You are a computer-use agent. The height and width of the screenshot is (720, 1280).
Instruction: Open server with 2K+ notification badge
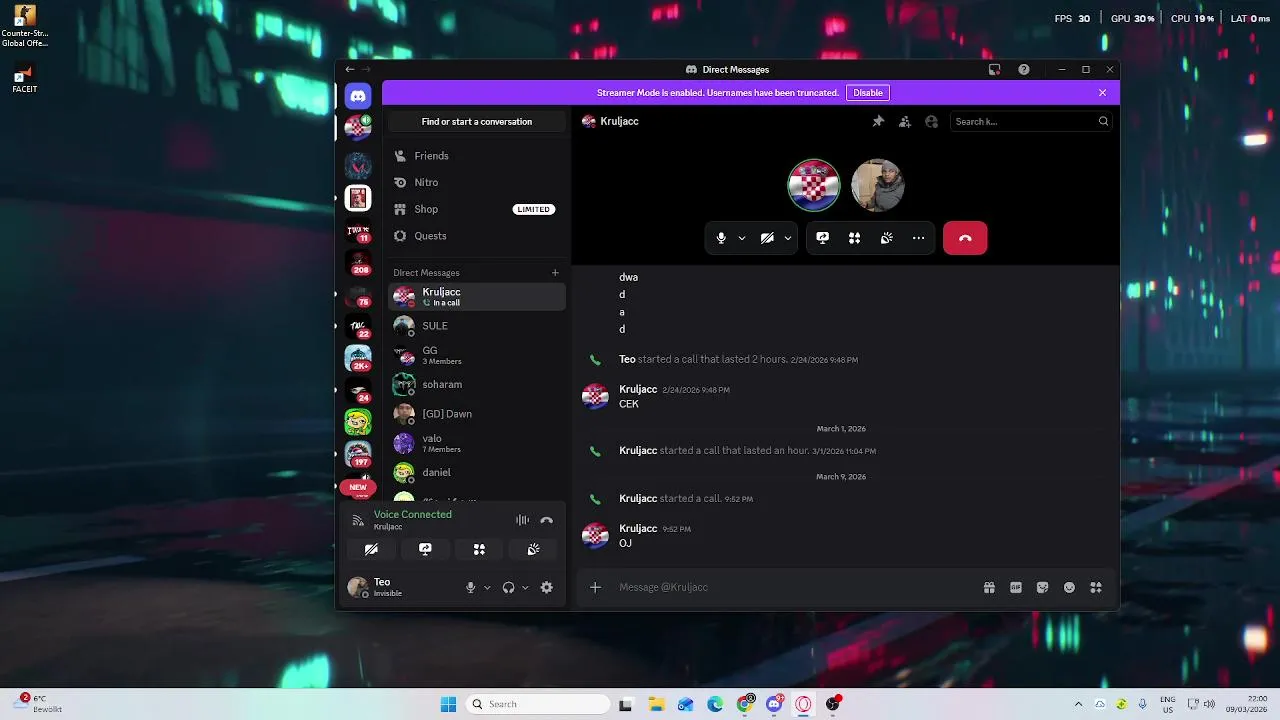point(358,357)
